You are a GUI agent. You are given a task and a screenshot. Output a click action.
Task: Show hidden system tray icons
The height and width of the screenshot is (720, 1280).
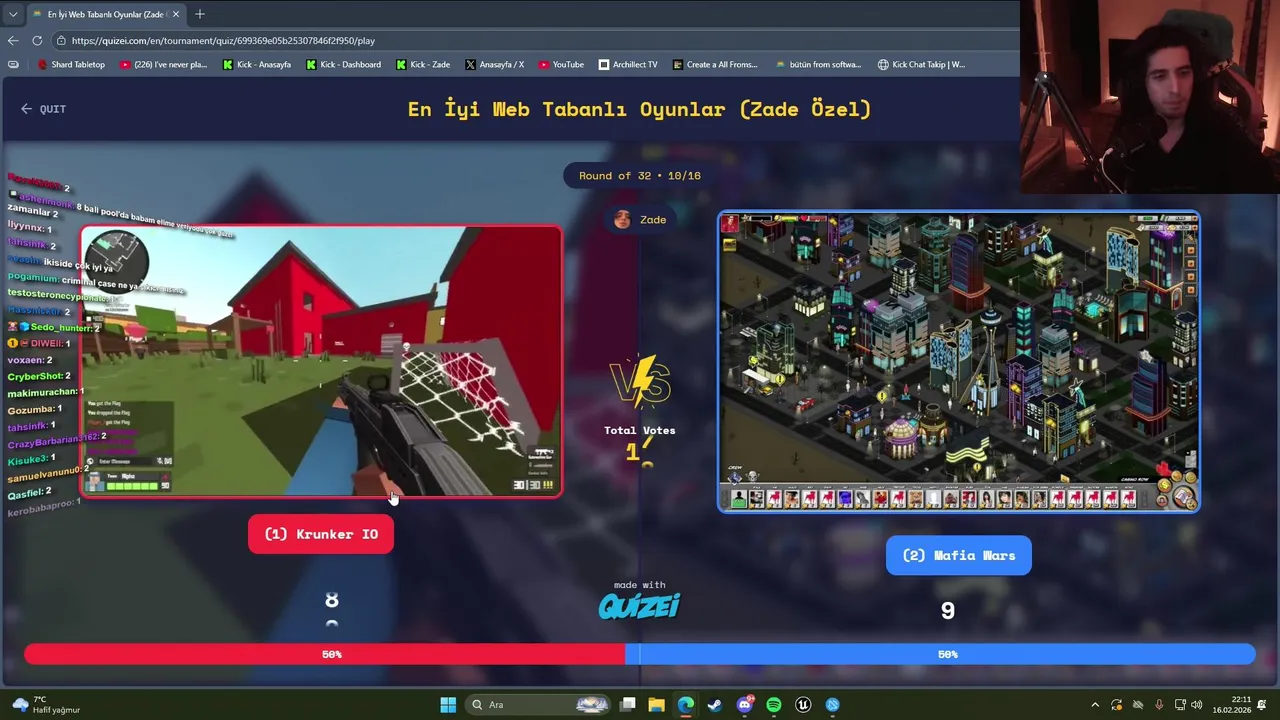point(1095,705)
